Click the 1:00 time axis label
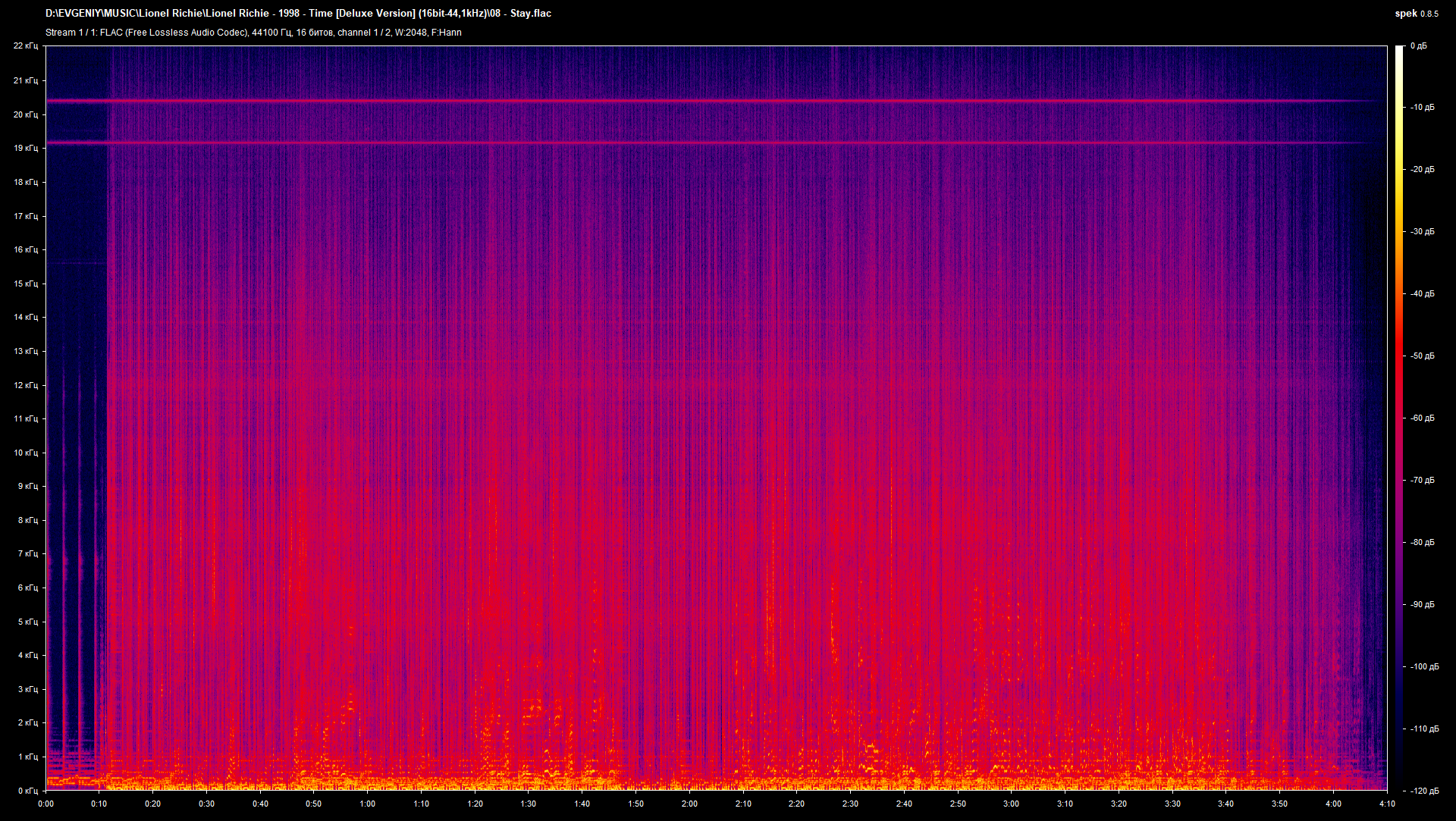This screenshot has height=821, width=1456. [367, 804]
